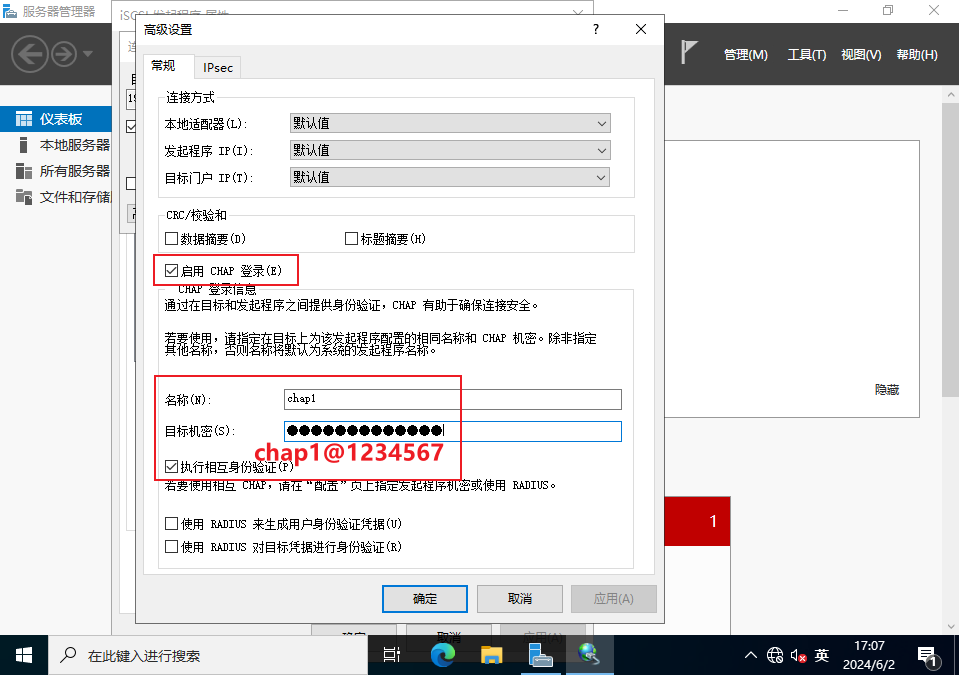Open File Explorer from the taskbar

(x=491, y=655)
